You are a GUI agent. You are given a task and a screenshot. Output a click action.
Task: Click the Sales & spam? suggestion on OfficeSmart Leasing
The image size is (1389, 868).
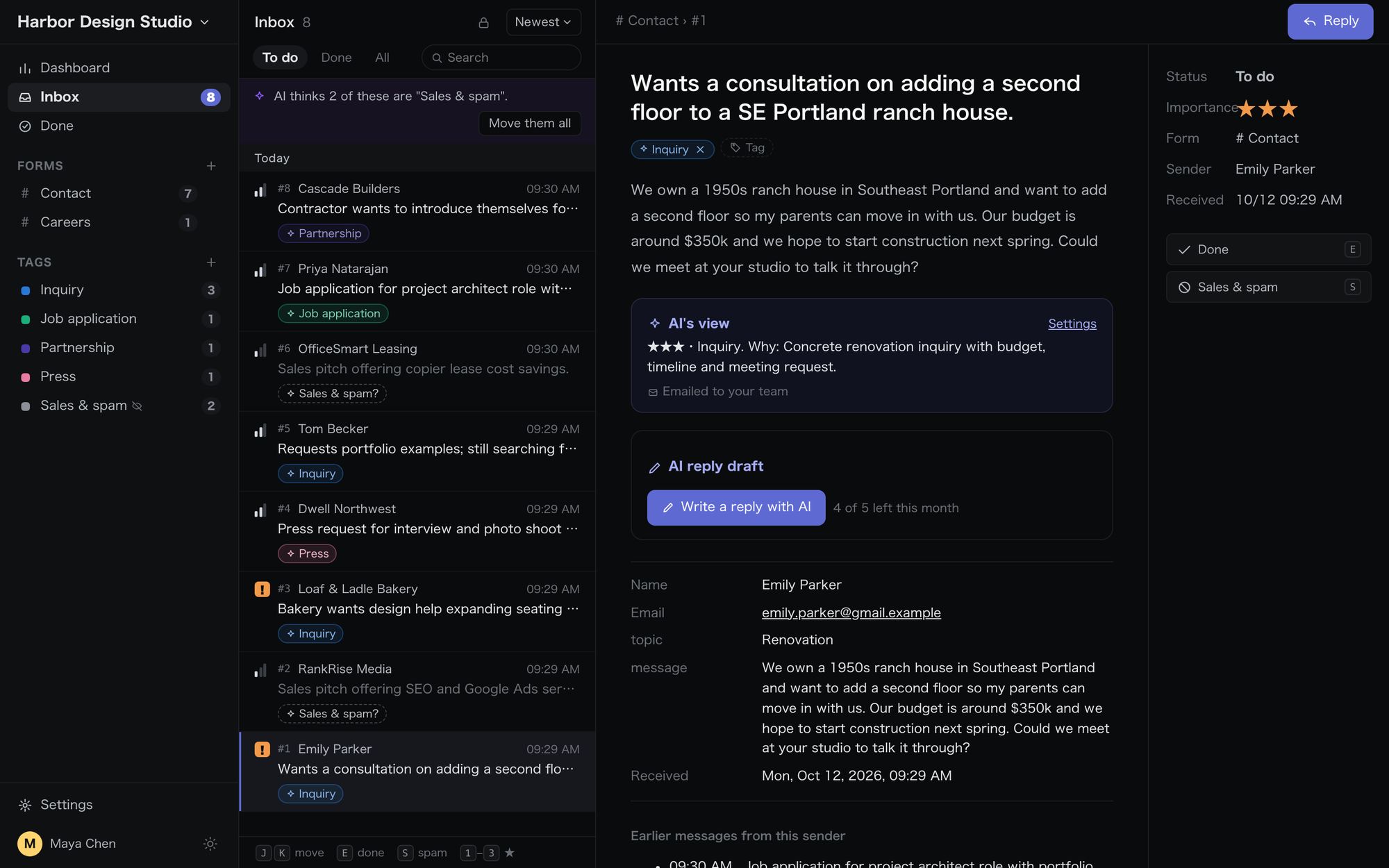point(332,394)
